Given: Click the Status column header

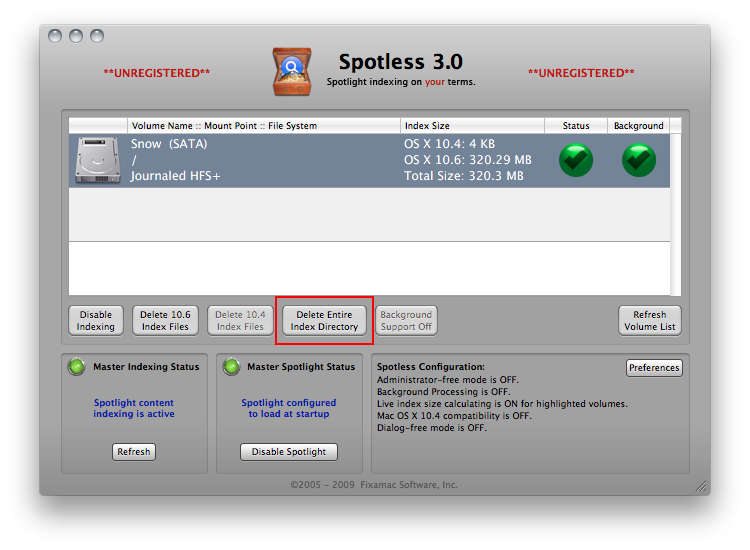Looking at the screenshot, I should 576,126.
